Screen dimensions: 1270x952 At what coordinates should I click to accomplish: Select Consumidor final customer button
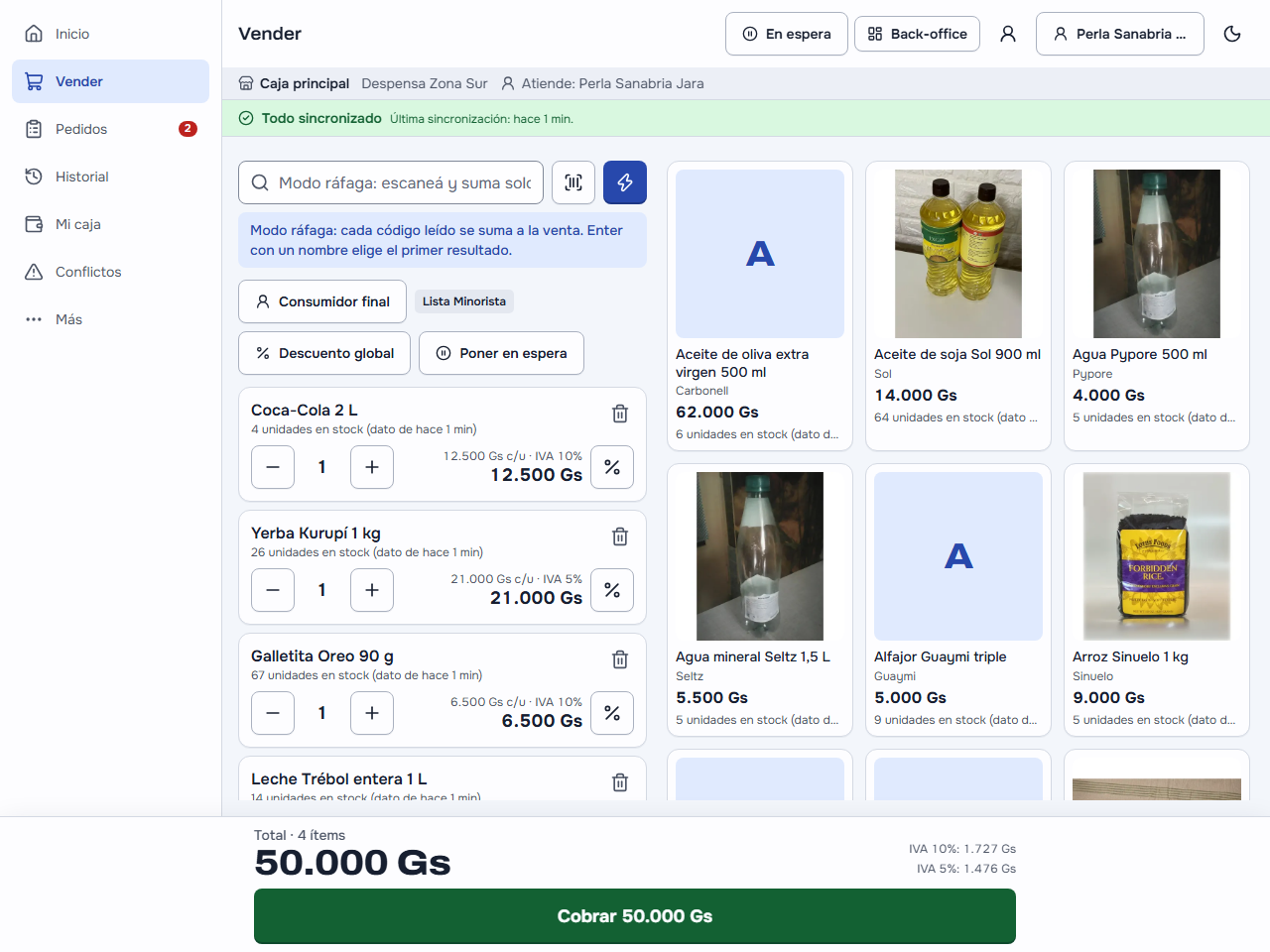coord(322,301)
